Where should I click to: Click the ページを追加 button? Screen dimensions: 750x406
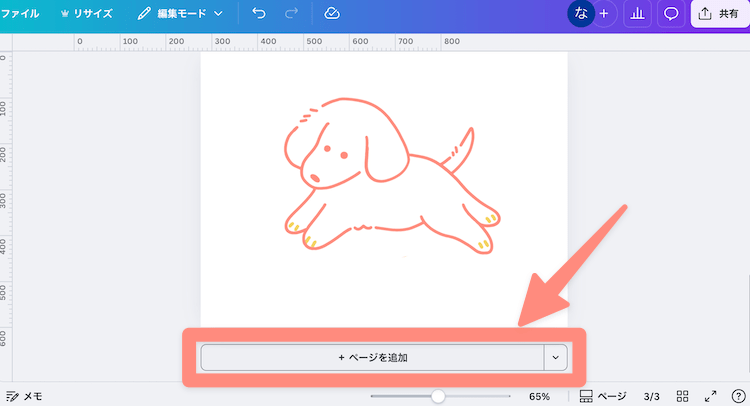tap(372, 357)
